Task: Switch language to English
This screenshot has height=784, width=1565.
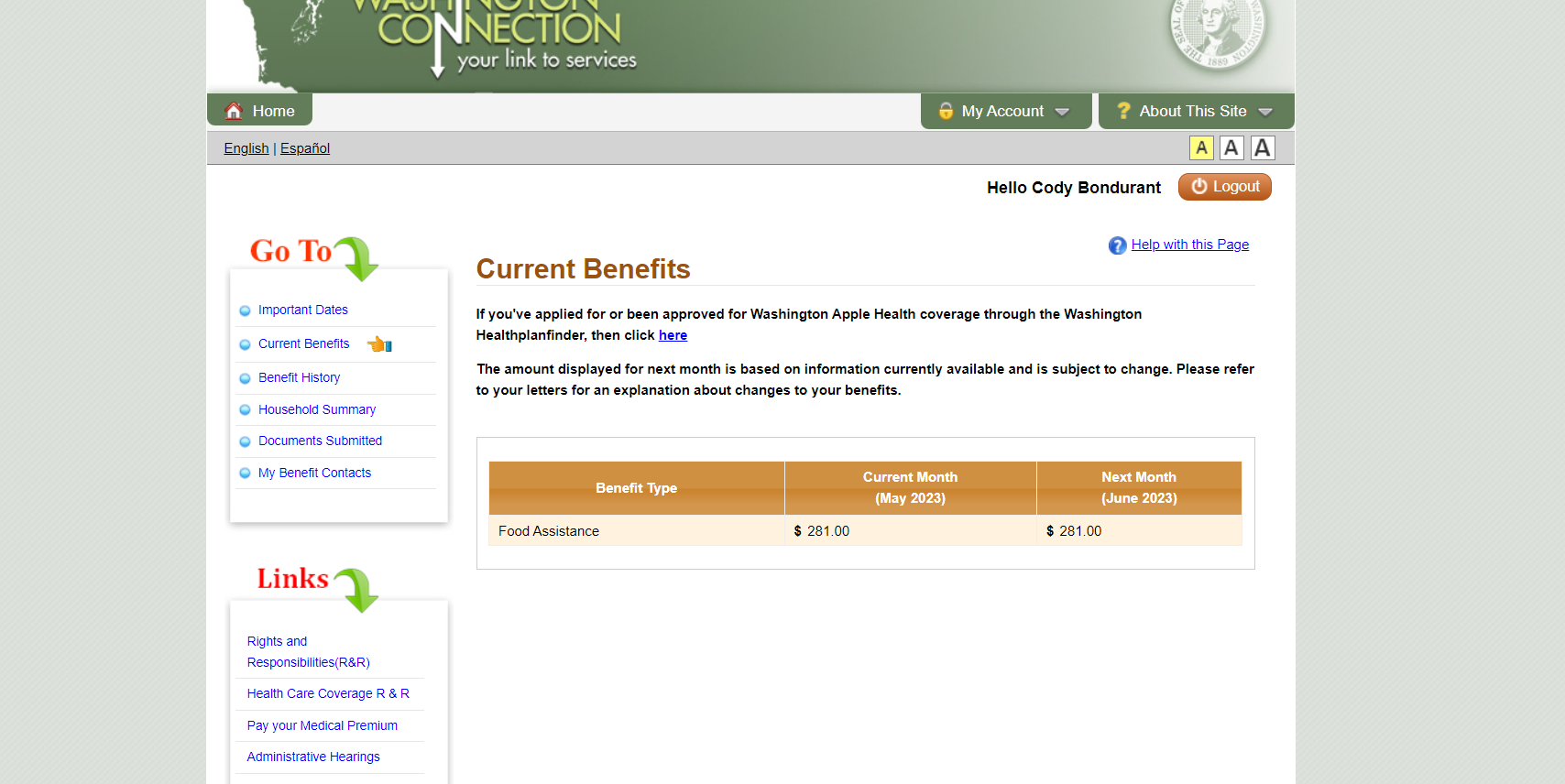Action: [246, 148]
